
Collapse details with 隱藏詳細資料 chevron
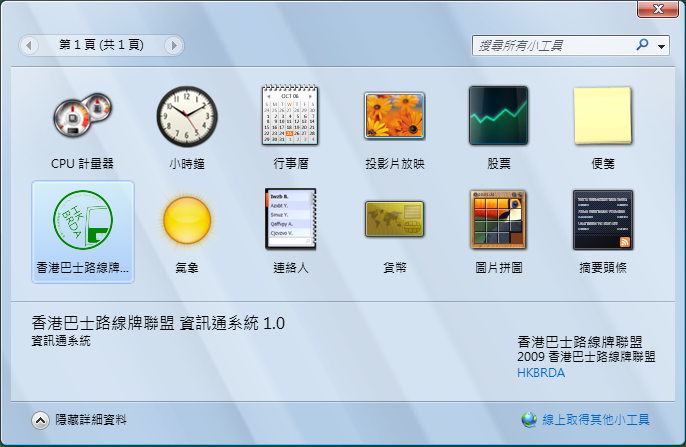[x=40, y=421]
